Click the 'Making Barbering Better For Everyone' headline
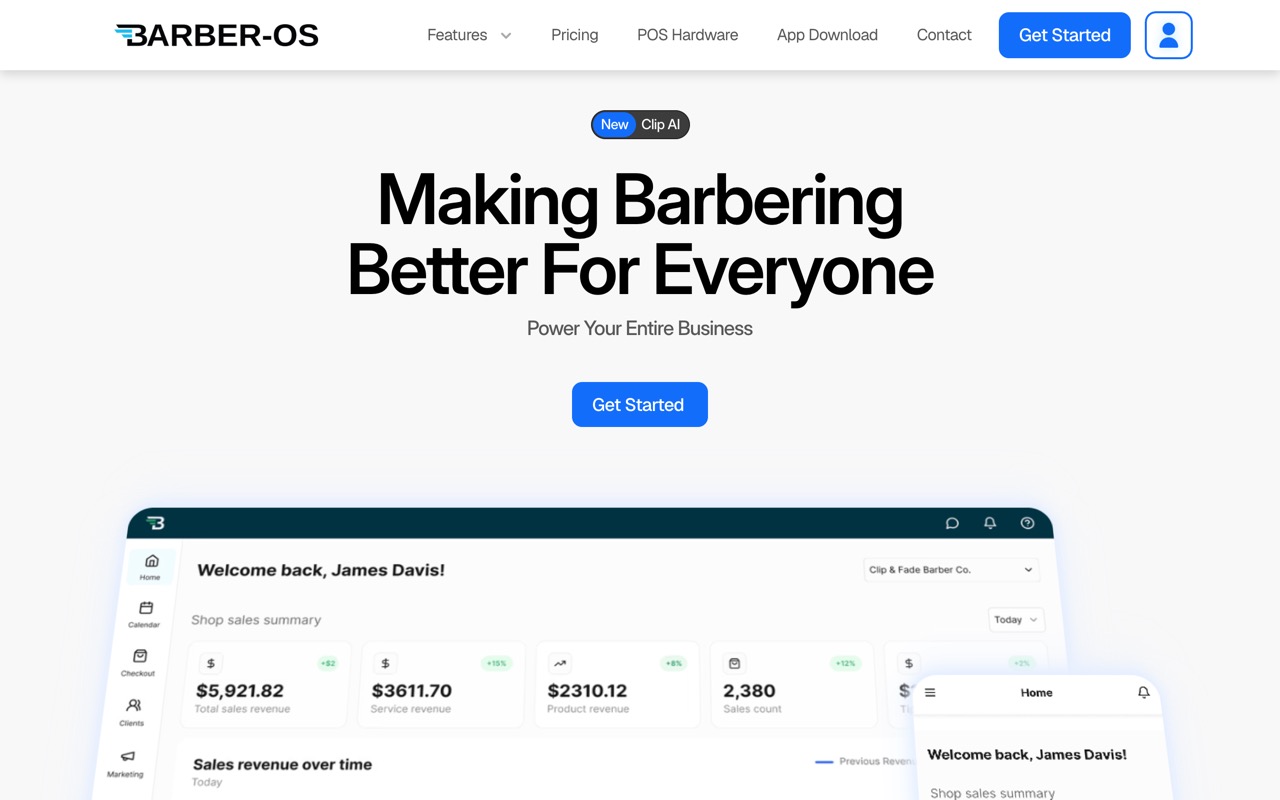Viewport: 1280px width, 800px height. tap(640, 234)
